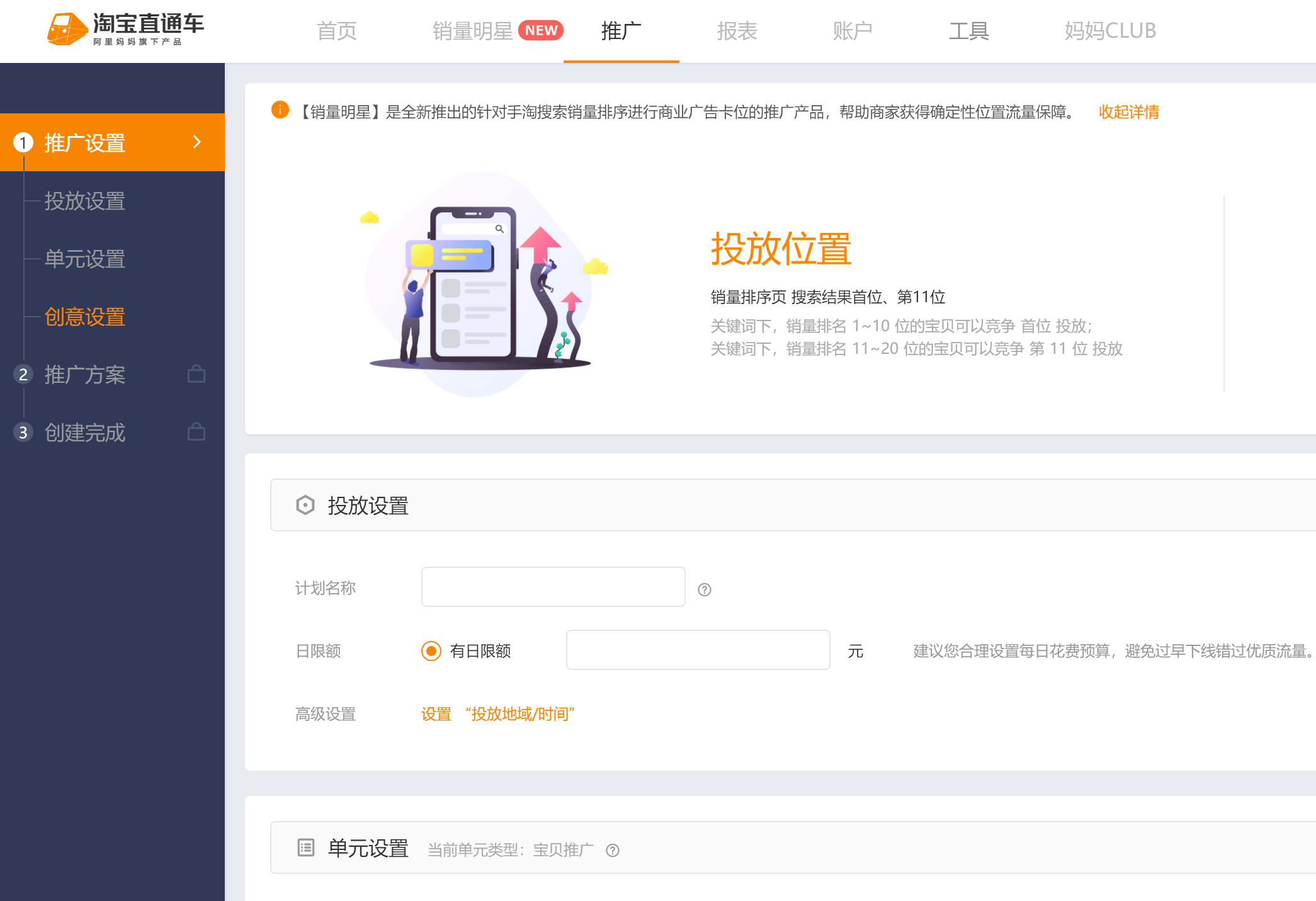Click the lock icon next to 创建完成
Image resolution: width=1316 pixels, height=901 pixels.
196,432
